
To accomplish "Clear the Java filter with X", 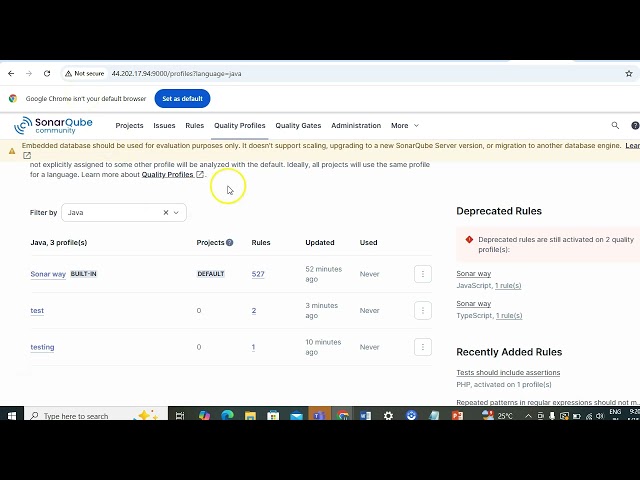I will pyautogui.click(x=166, y=212).
